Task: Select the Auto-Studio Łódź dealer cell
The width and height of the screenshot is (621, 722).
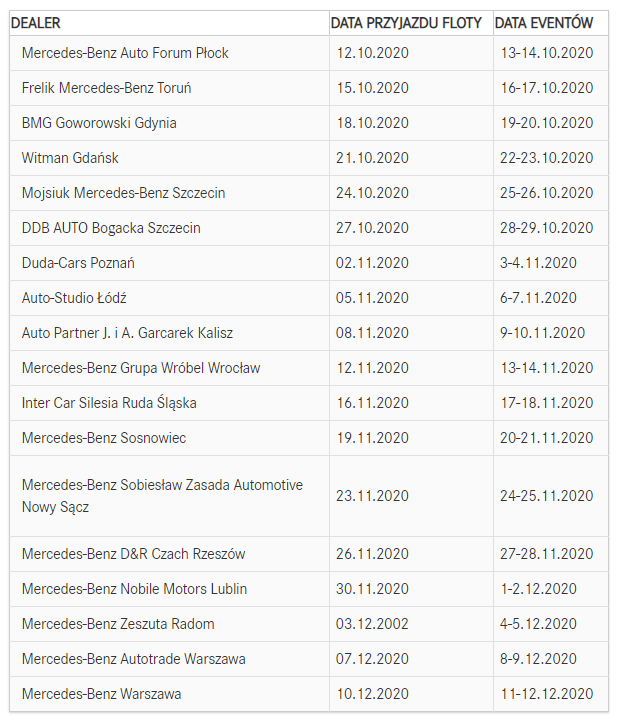Action: (x=74, y=298)
